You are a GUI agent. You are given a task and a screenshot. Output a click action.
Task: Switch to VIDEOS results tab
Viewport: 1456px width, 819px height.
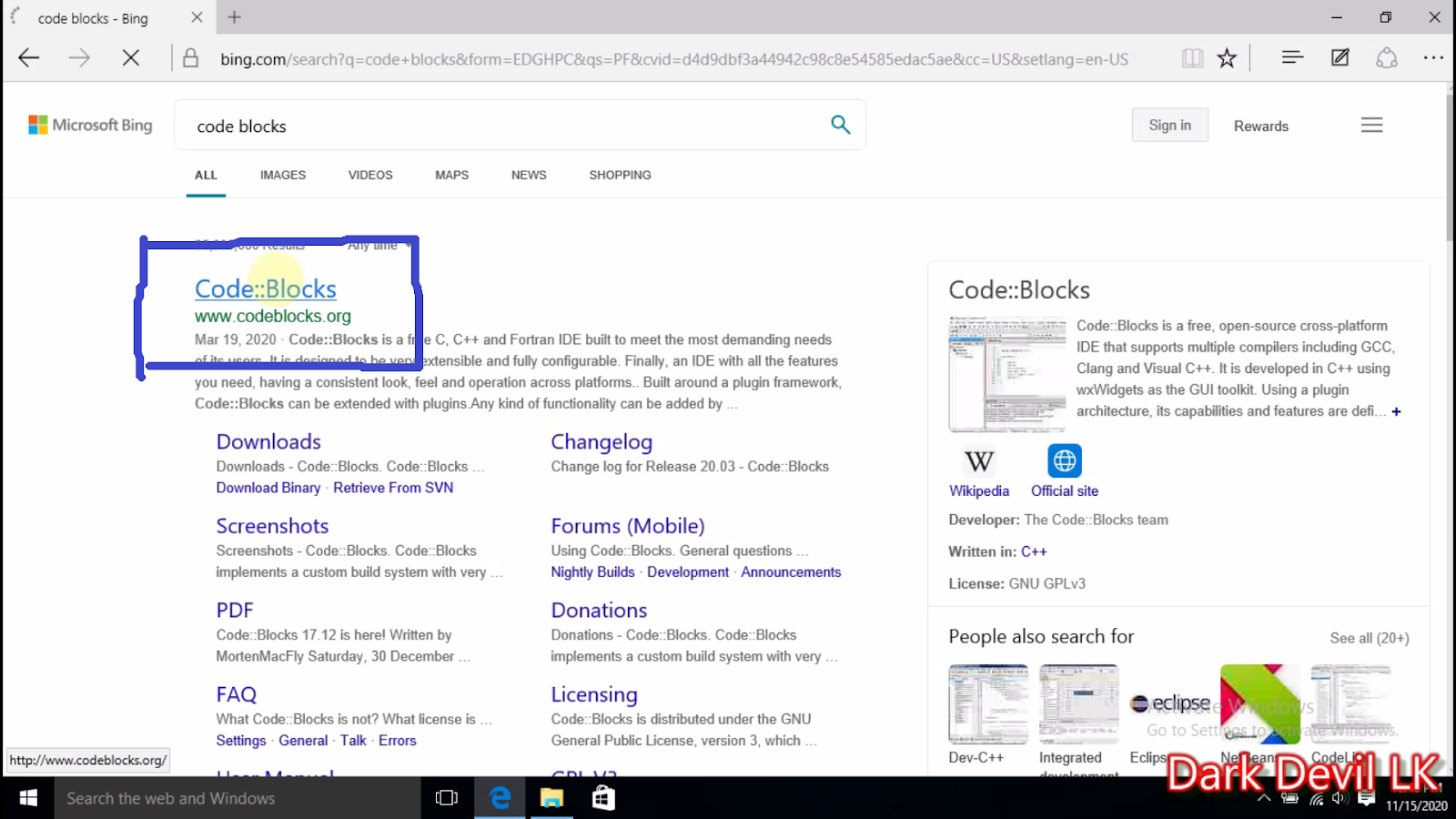[x=370, y=175]
